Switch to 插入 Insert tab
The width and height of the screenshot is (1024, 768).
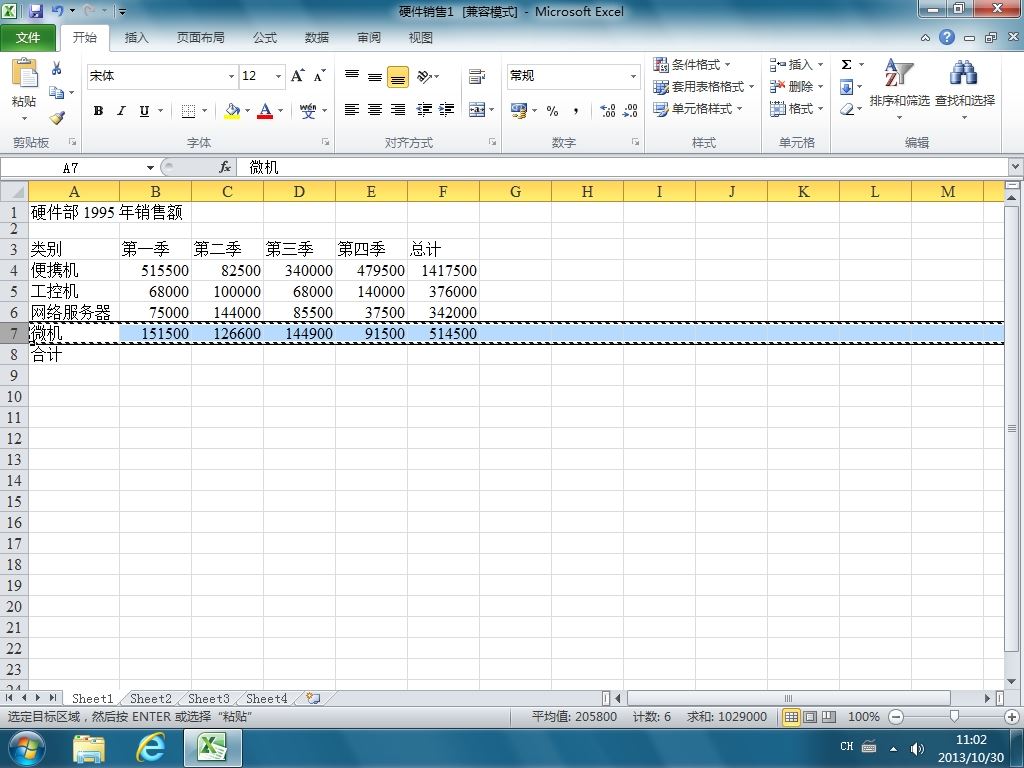click(136, 38)
